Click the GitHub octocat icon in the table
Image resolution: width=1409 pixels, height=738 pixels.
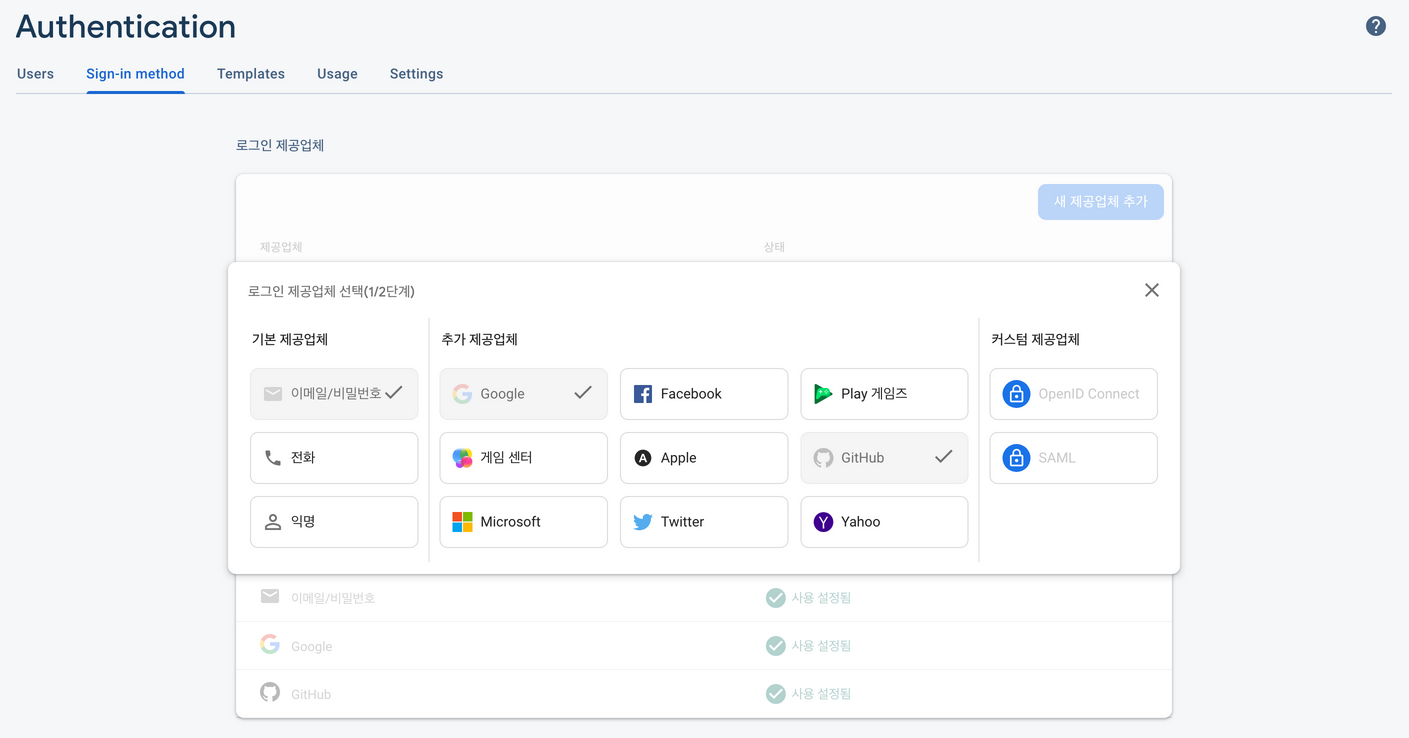(270, 692)
